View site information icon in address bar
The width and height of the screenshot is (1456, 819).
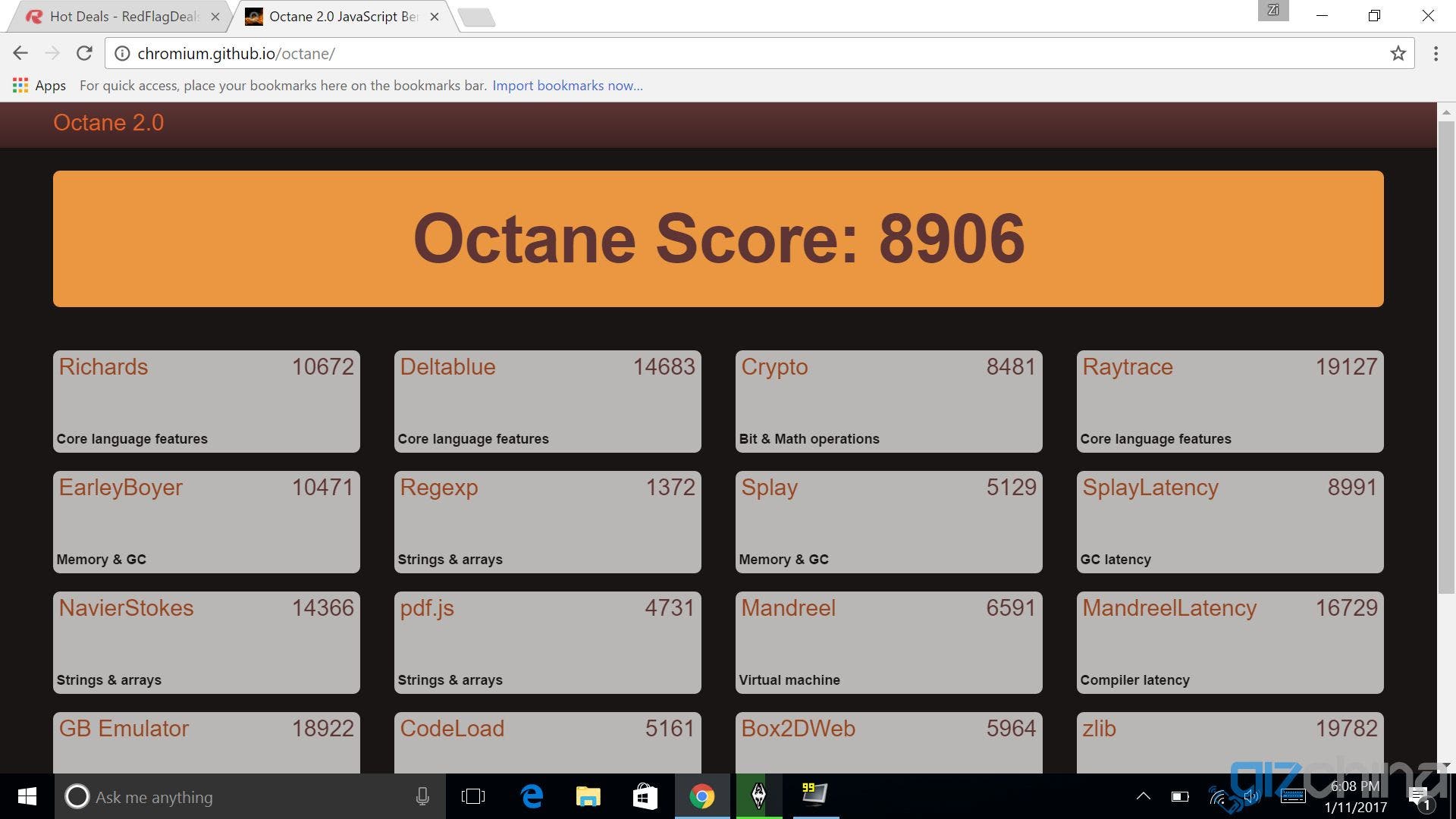click(121, 53)
